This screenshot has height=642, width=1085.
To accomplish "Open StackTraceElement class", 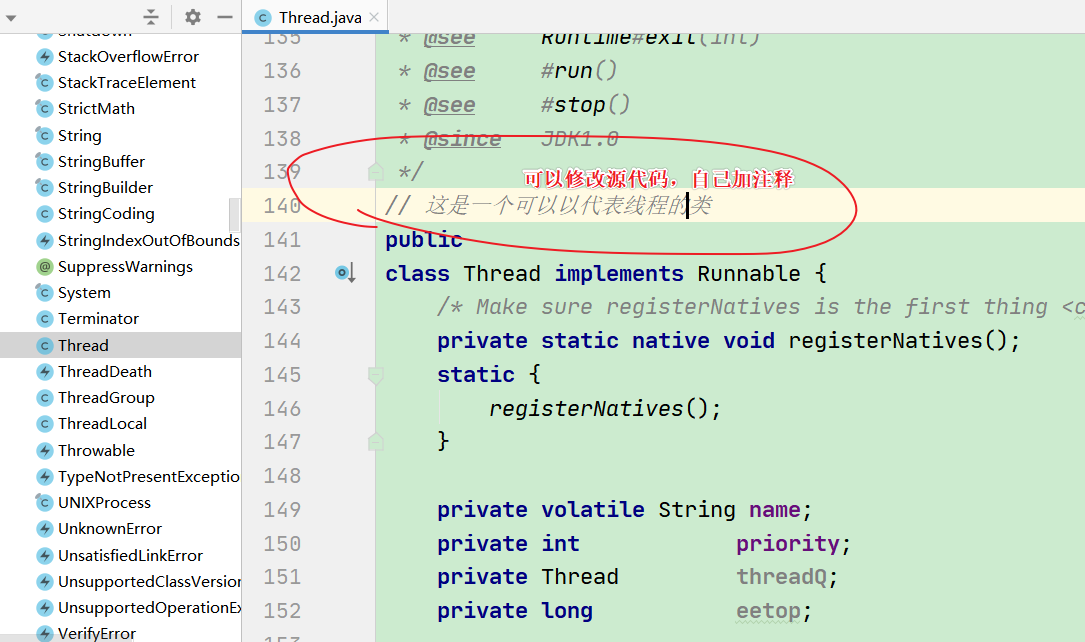I will click(127, 83).
